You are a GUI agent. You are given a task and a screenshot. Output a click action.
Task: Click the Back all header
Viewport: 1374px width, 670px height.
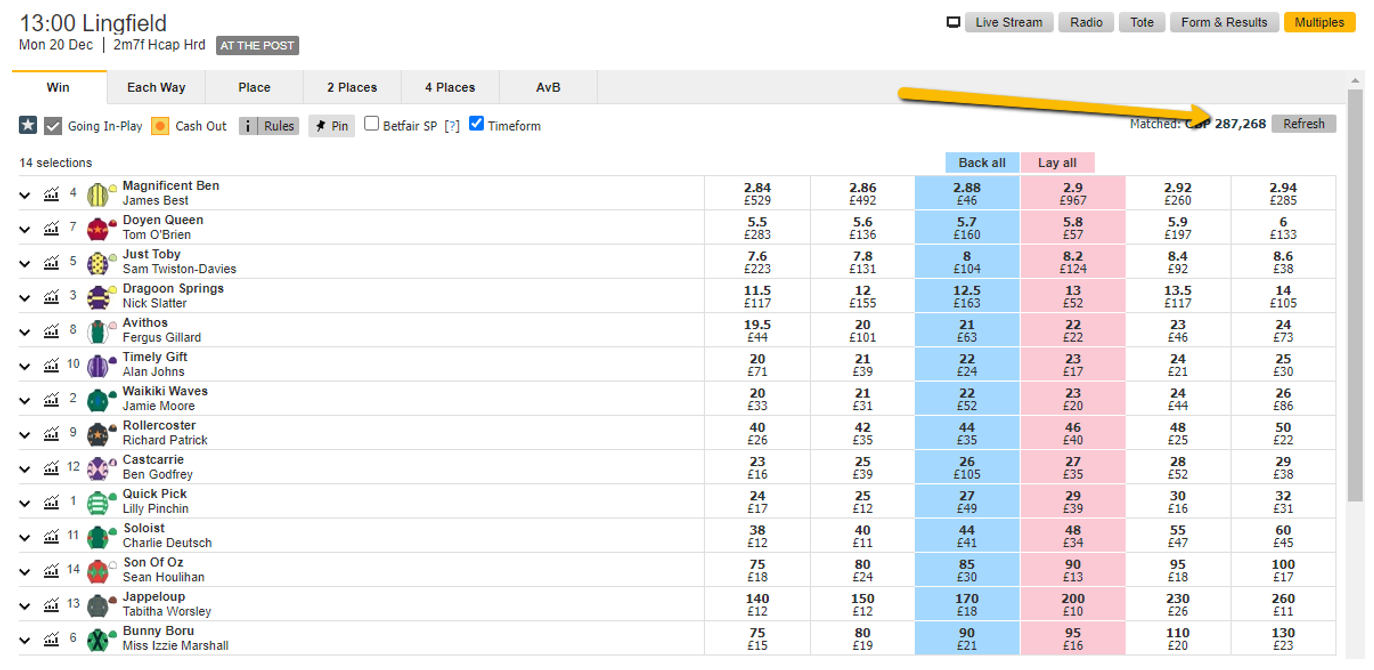coord(982,163)
